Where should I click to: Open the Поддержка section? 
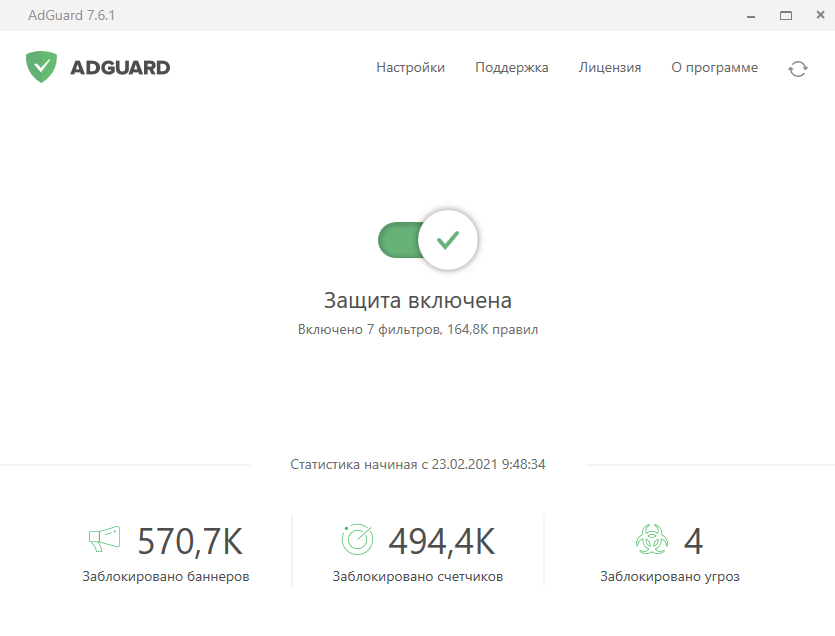[x=511, y=68]
